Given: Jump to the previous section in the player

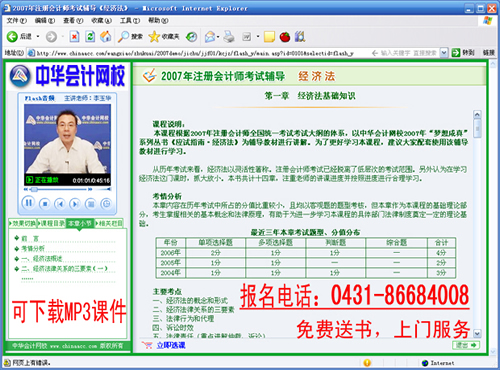Looking at the screenshot, I should click(60, 203).
